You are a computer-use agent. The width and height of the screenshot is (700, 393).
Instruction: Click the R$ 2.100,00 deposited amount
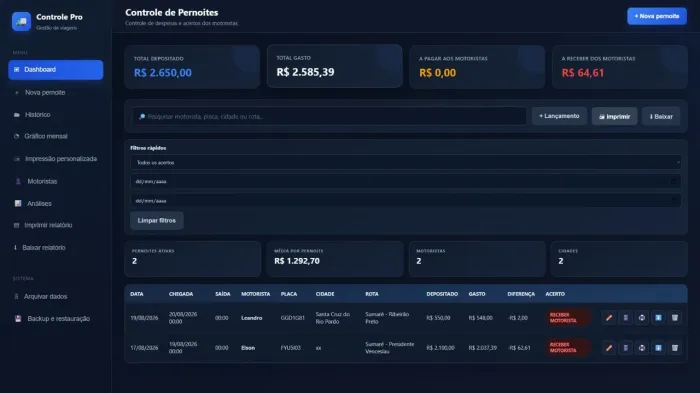click(440, 347)
